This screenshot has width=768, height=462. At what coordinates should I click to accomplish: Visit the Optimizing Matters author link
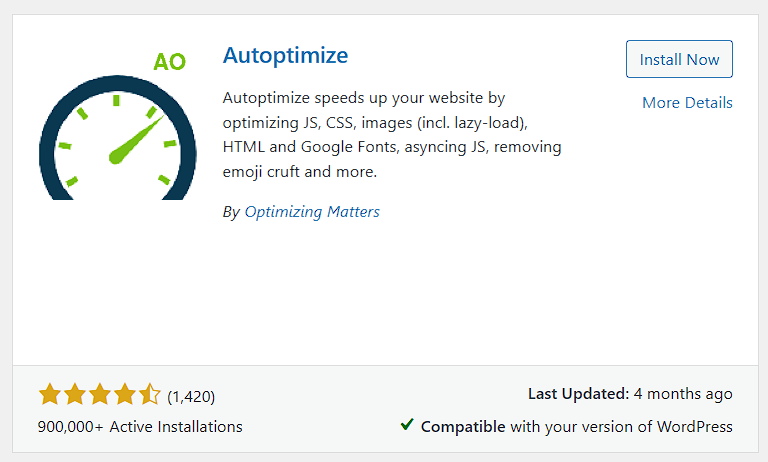(312, 212)
